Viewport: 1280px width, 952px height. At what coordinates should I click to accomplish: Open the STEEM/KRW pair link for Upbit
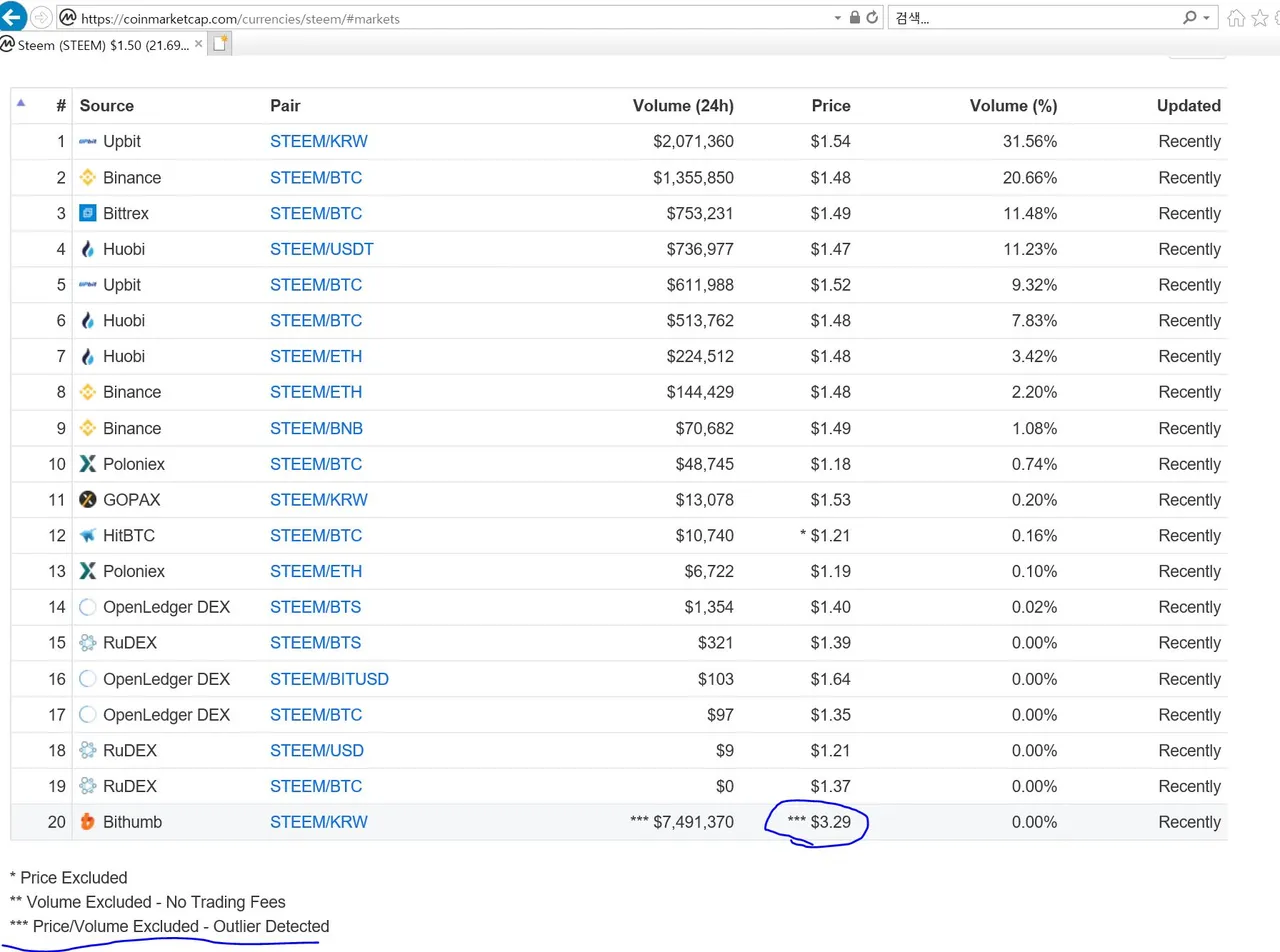pos(319,142)
